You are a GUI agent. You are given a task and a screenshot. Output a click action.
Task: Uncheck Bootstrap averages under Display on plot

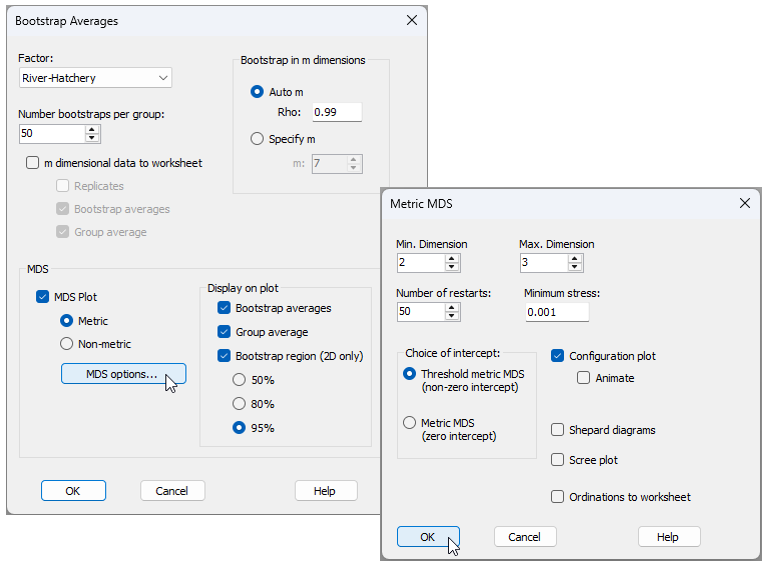(224, 308)
